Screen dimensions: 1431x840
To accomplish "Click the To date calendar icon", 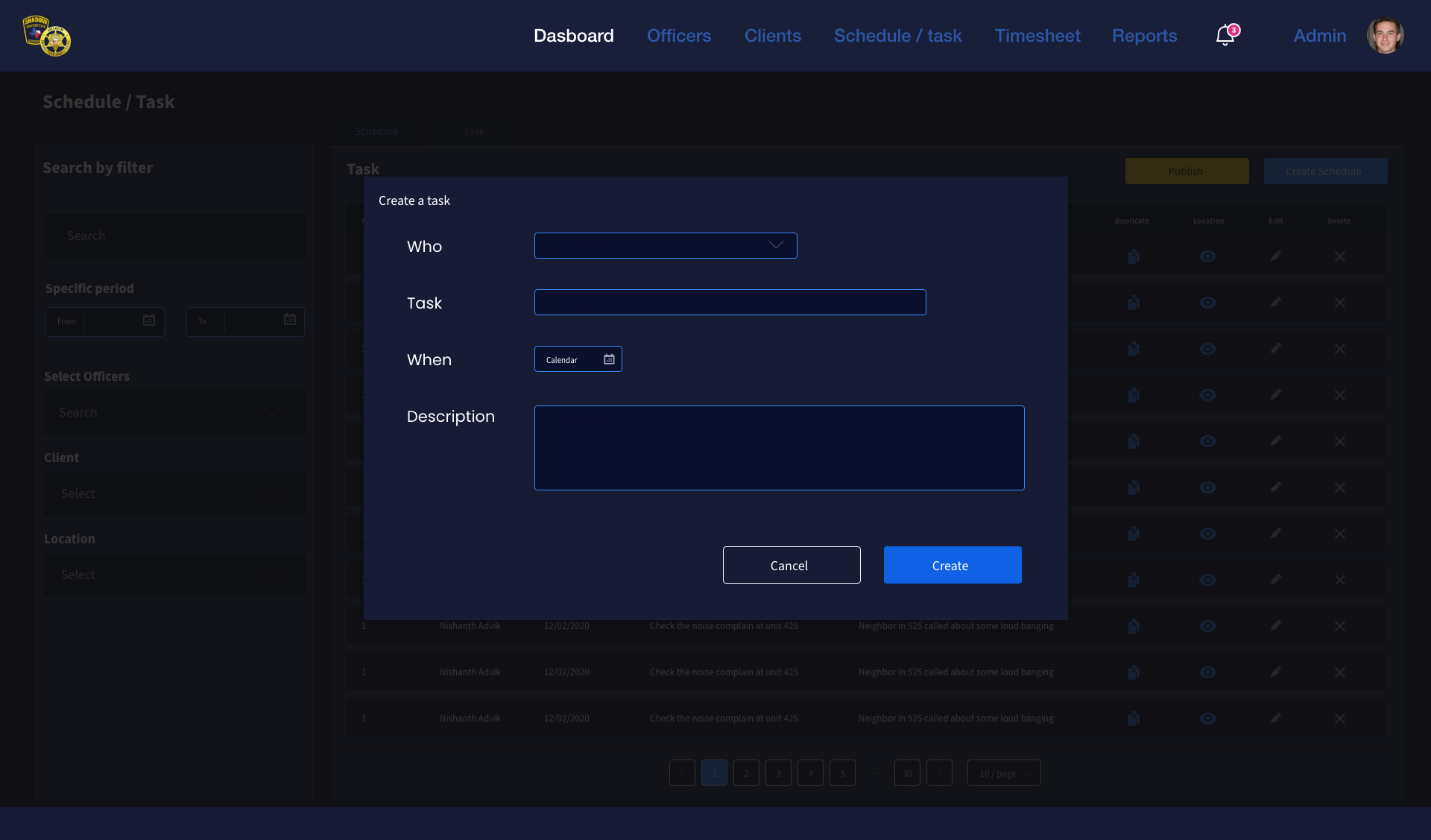I will [x=290, y=320].
